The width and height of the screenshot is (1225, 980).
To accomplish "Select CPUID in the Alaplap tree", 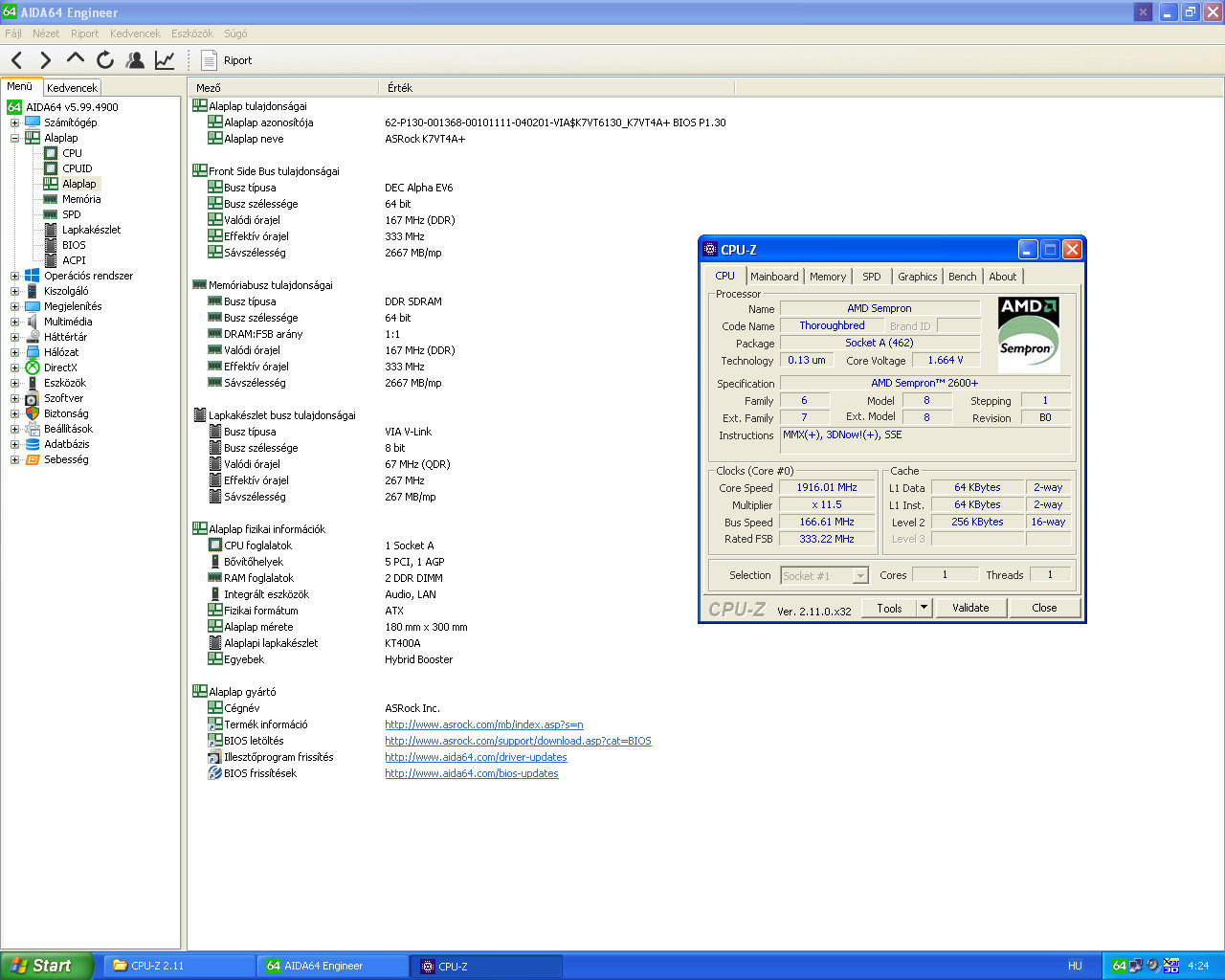I will click(78, 168).
